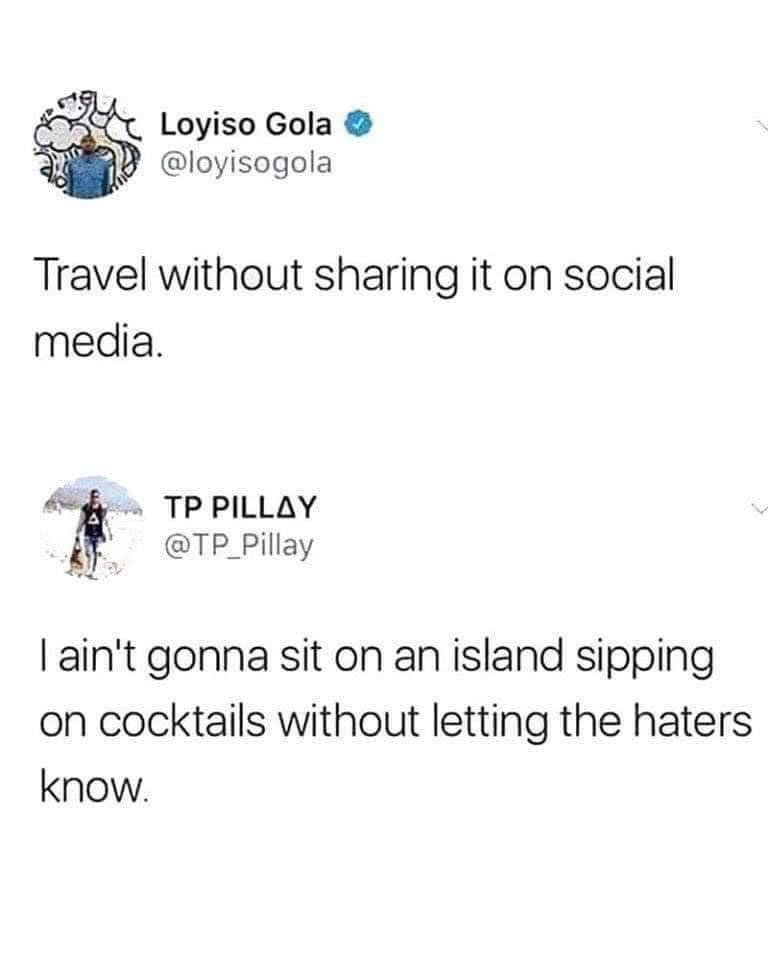Click the blue verified badge
This screenshot has width=768, height=960.
360,124
